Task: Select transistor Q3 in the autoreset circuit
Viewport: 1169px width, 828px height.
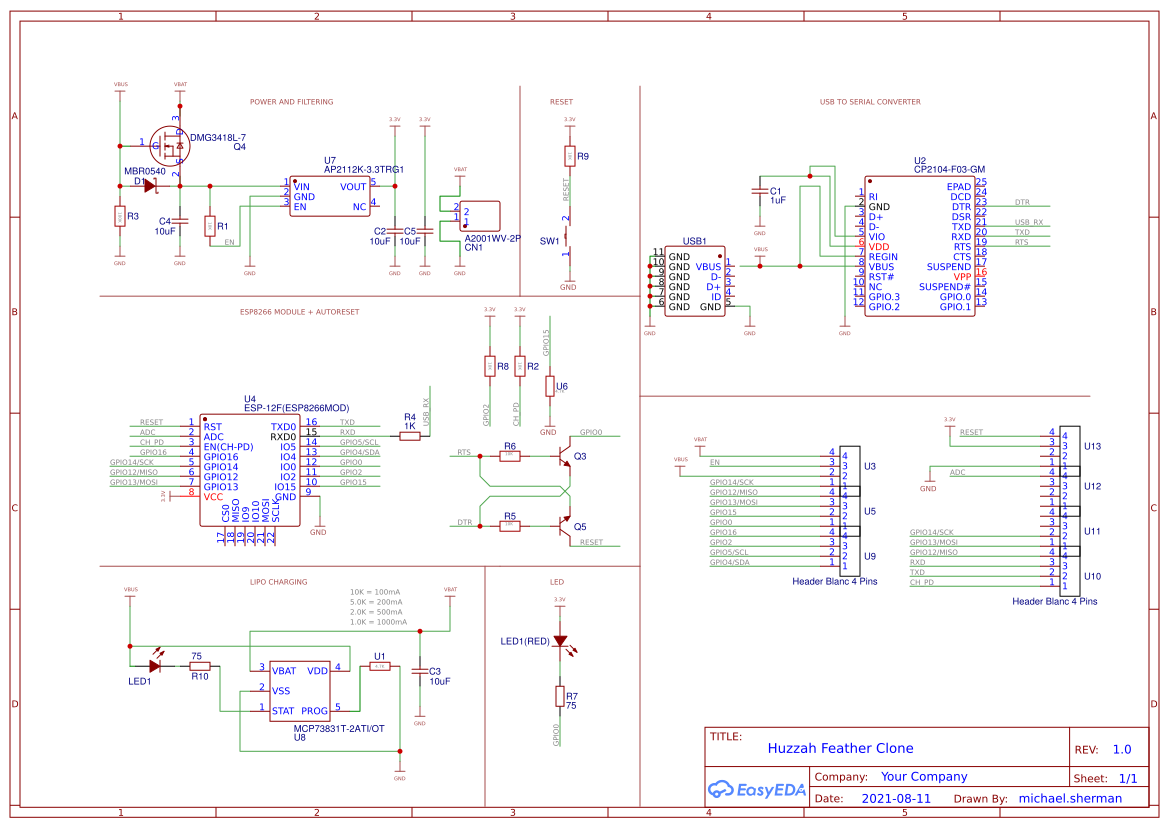Action: (x=565, y=457)
